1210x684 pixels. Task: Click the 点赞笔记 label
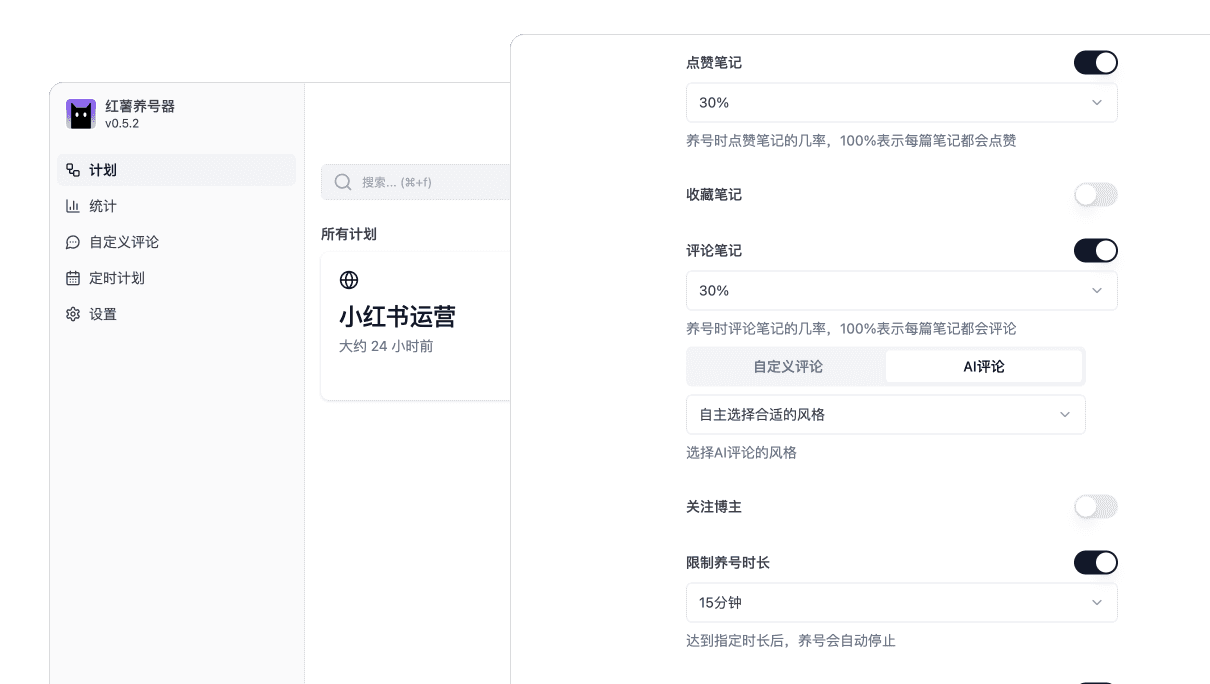pyautogui.click(x=714, y=63)
